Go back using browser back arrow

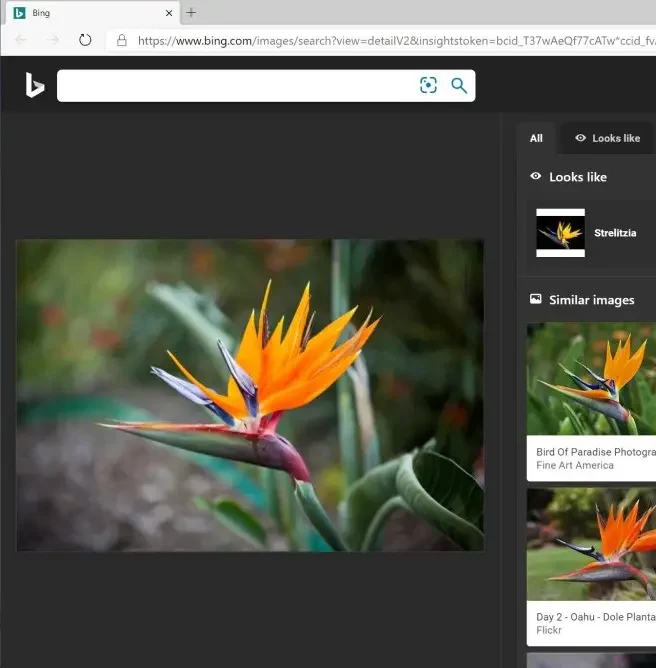coord(21,41)
